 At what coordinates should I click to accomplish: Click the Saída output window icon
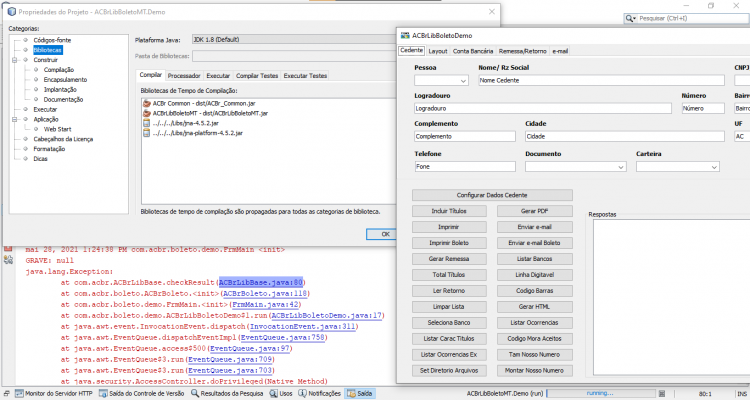pyautogui.click(x=351, y=393)
